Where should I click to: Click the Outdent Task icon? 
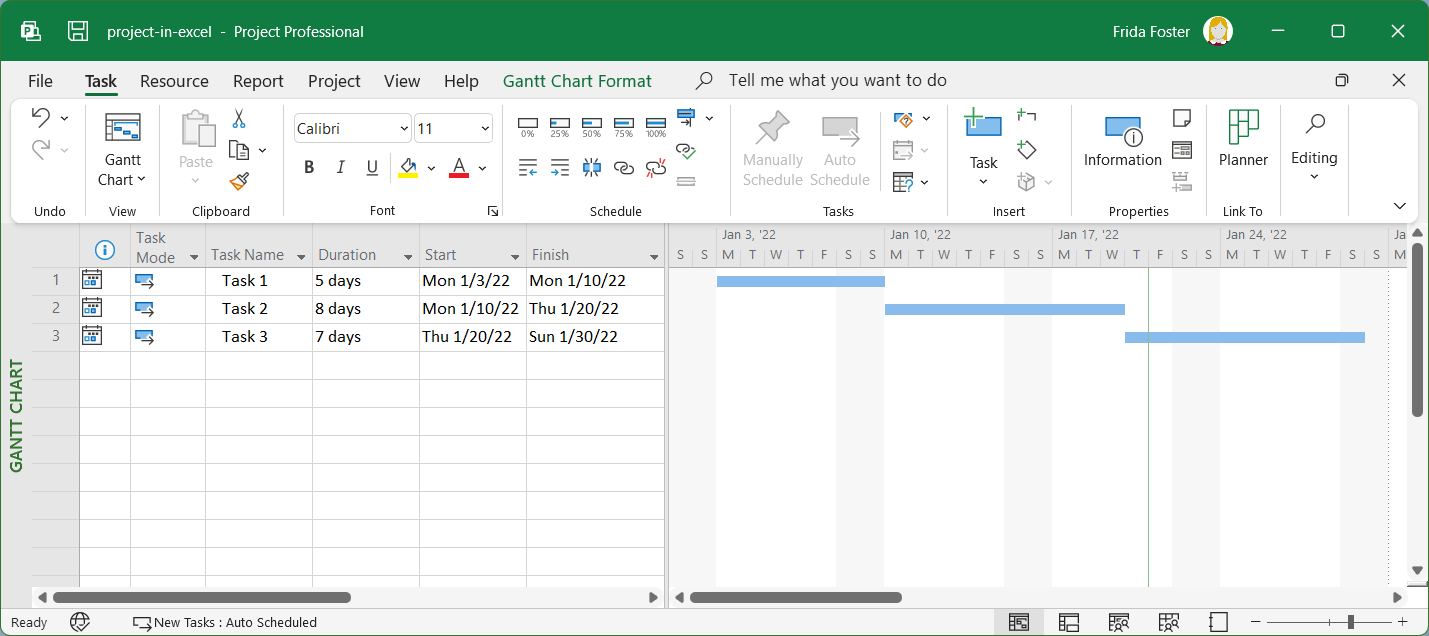pyautogui.click(x=528, y=167)
